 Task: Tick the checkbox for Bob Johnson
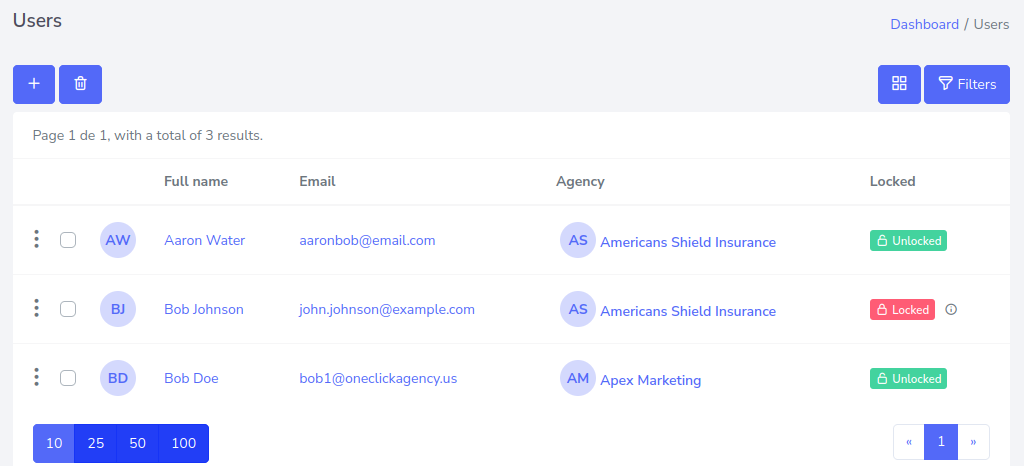(x=68, y=309)
